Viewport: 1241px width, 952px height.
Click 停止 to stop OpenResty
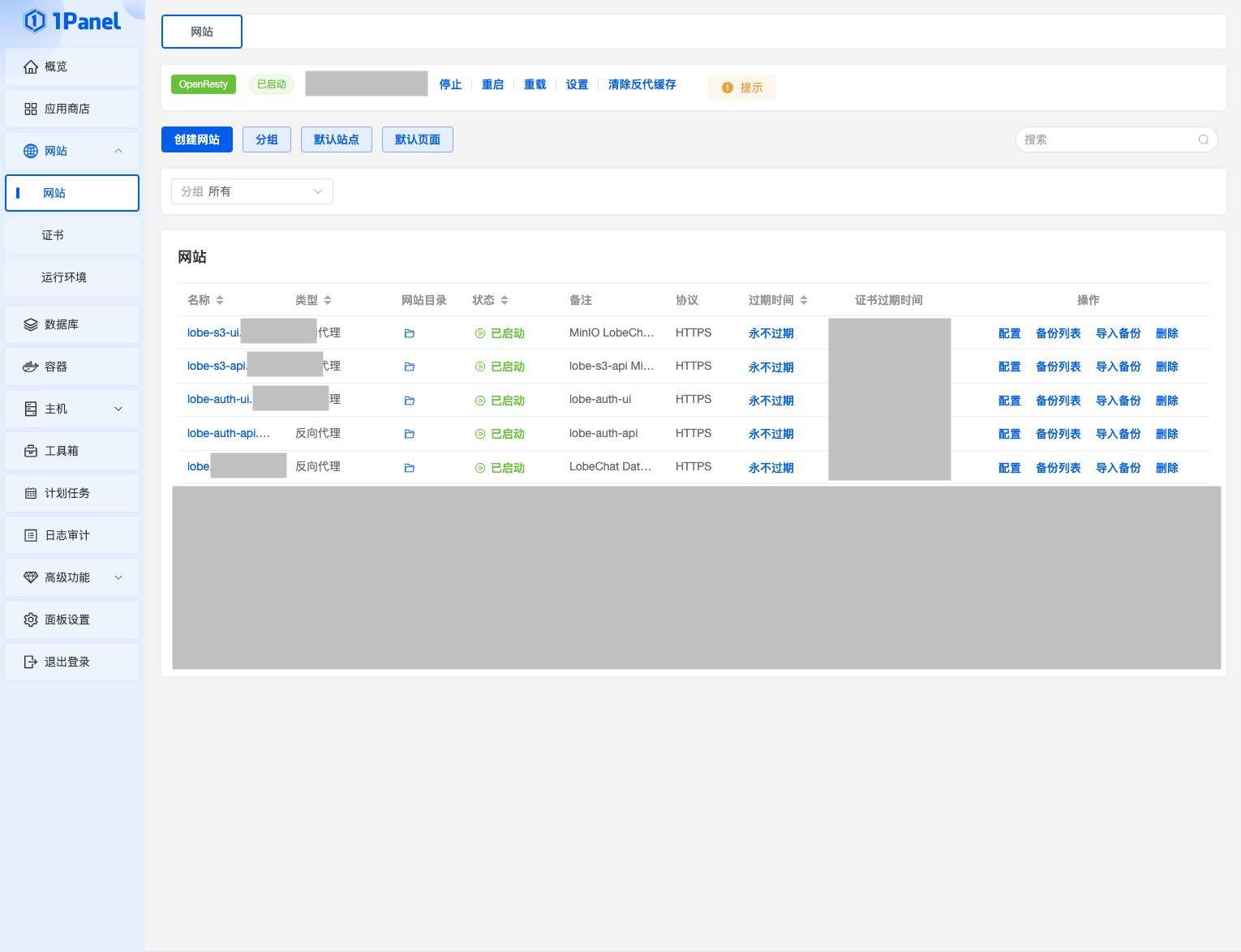[450, 84]
